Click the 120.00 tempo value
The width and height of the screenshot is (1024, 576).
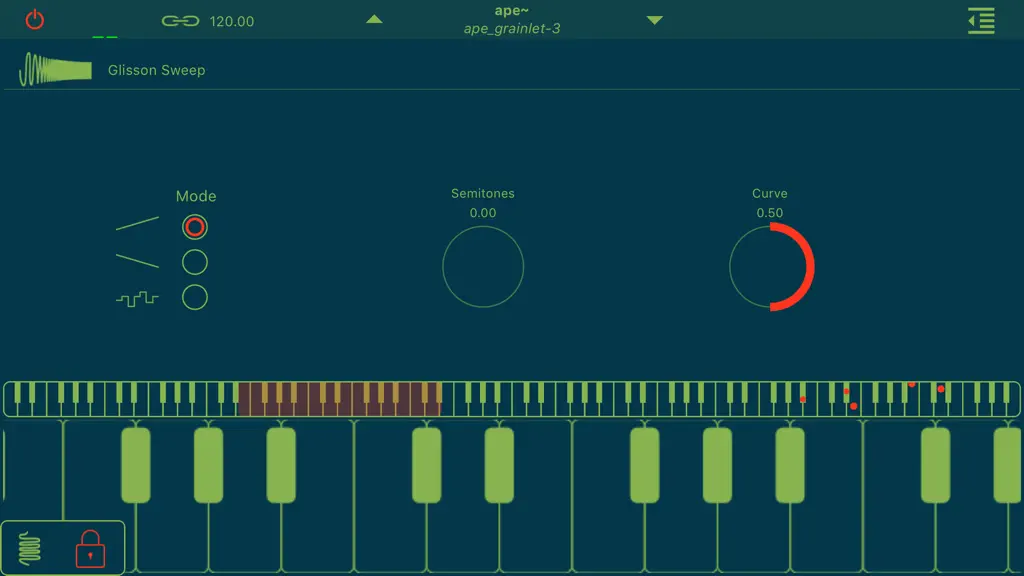pos(231,22)
